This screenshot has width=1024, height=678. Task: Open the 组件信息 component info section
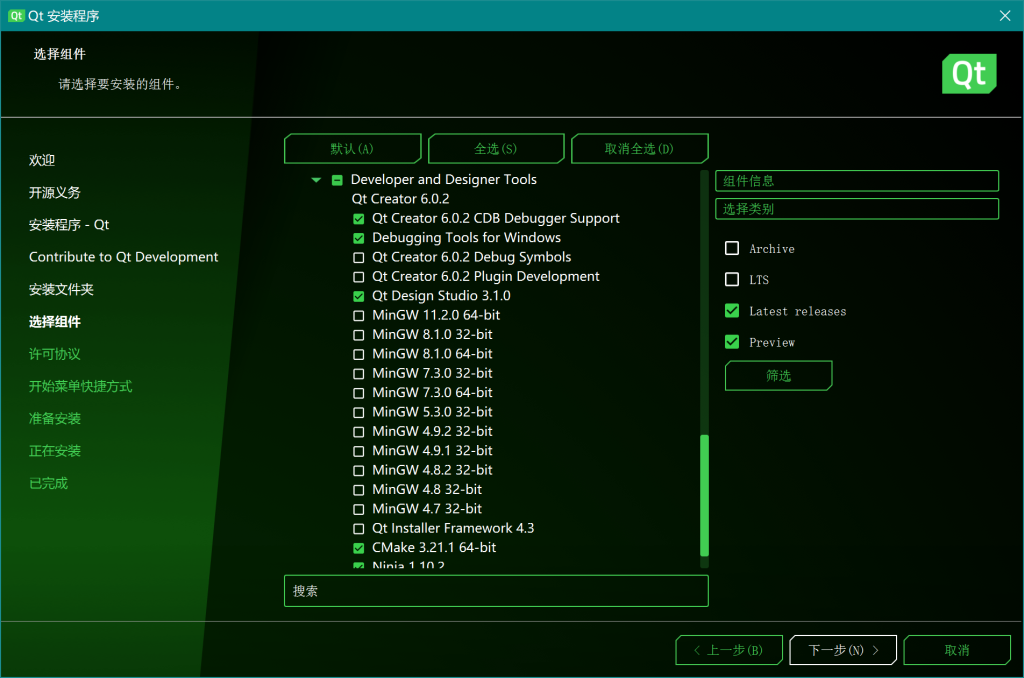857,181
